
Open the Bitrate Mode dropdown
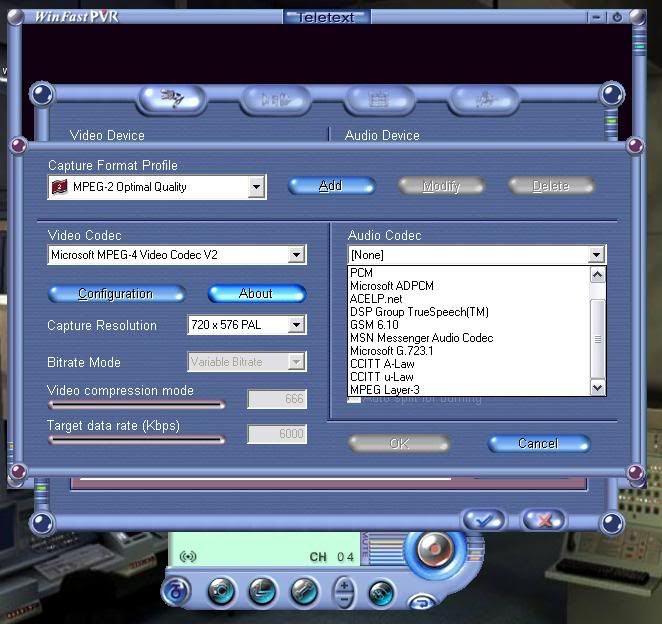tap(297, 362)
